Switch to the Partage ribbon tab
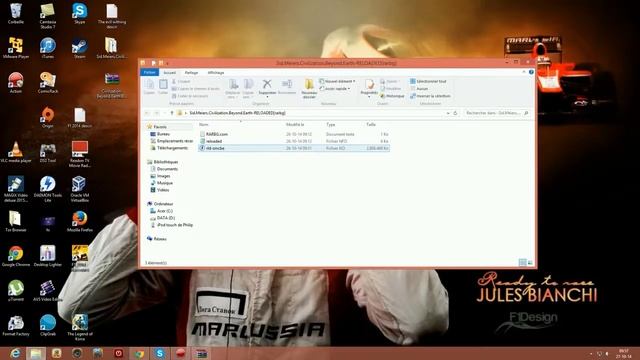 tap(191, 73)
